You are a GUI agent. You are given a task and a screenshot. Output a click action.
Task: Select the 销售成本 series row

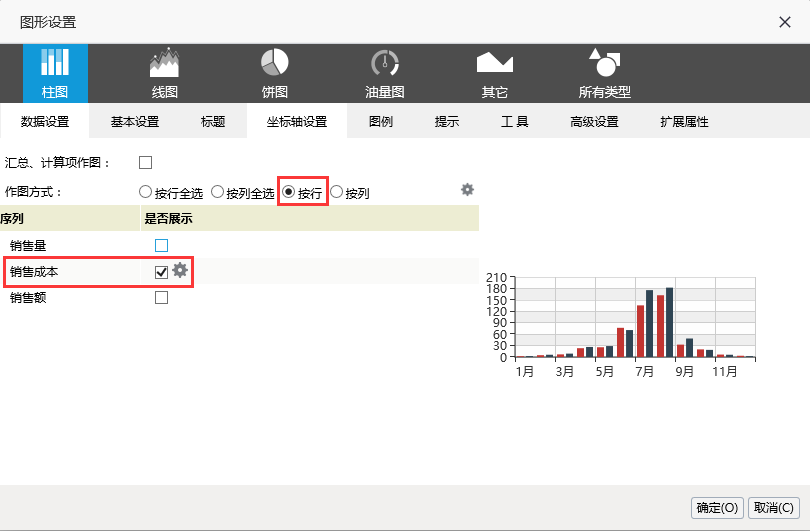[x=240, y=271]
